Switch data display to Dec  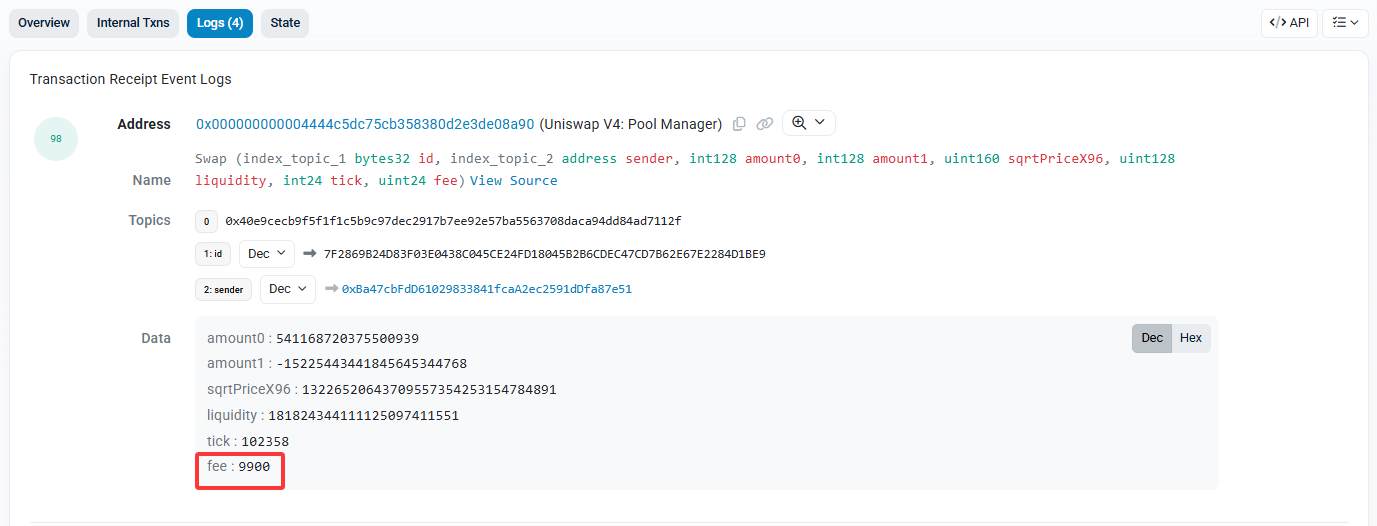(x=1152, y=338)
